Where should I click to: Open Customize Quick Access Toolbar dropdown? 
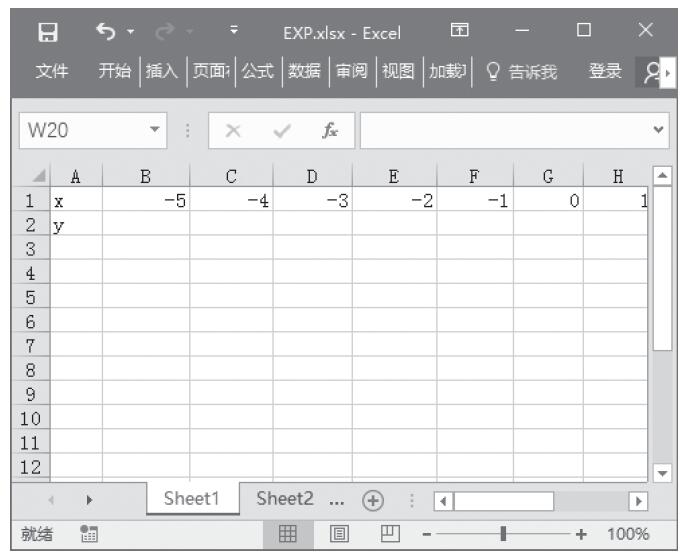click(x=233, y=32)
